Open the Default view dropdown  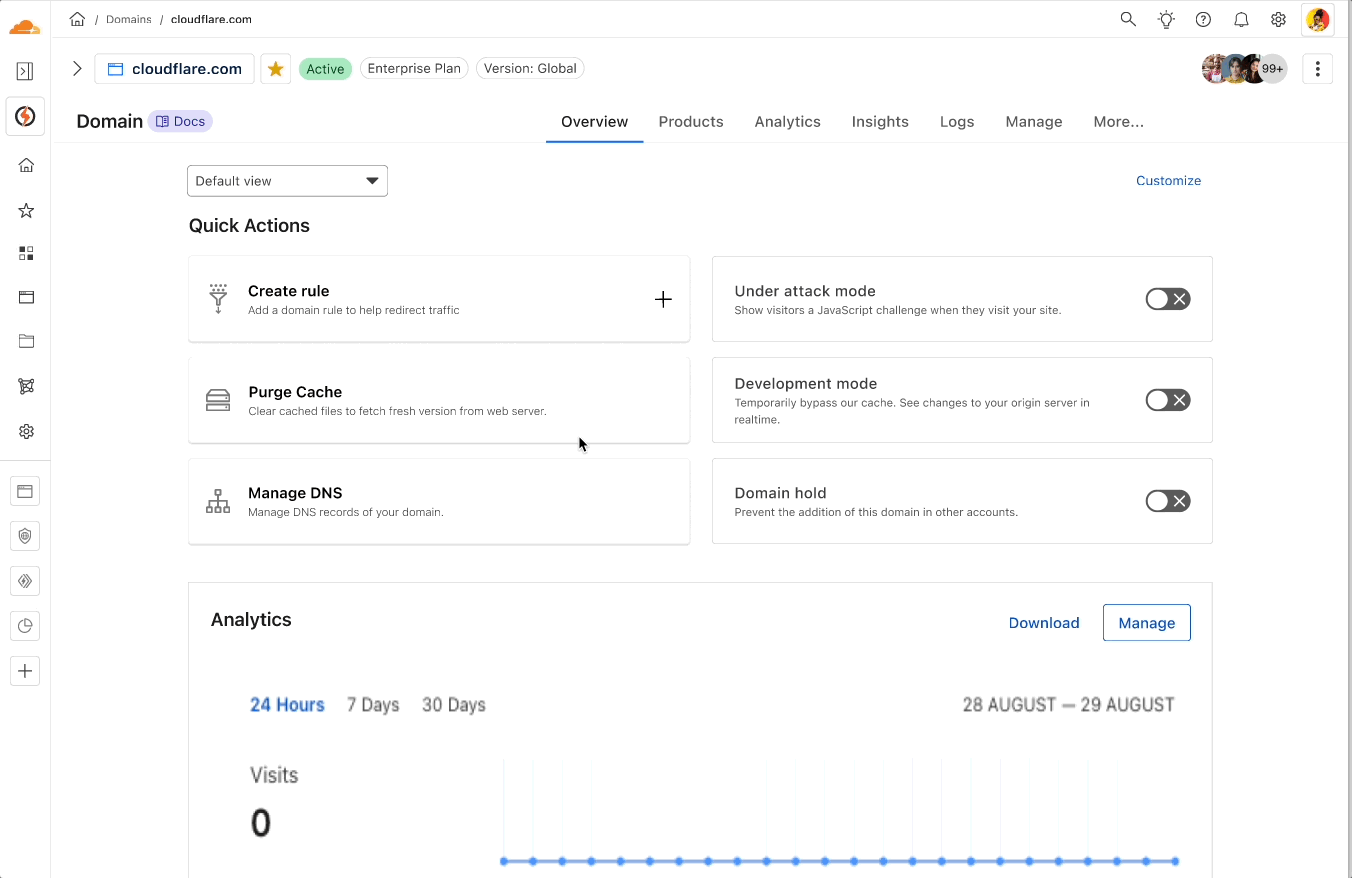(x=287, y=181)
